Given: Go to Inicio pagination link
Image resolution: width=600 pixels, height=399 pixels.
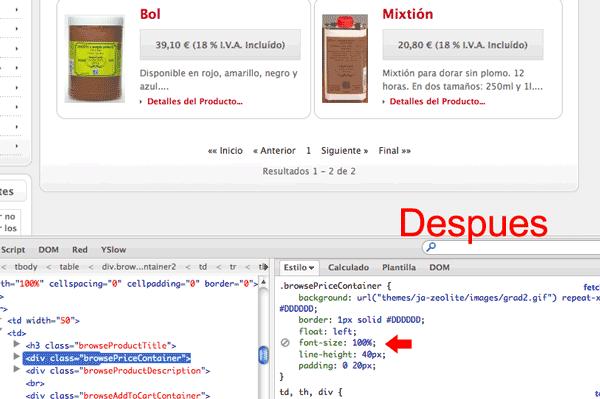Looking at the screenshot, I should click(225, 151).
